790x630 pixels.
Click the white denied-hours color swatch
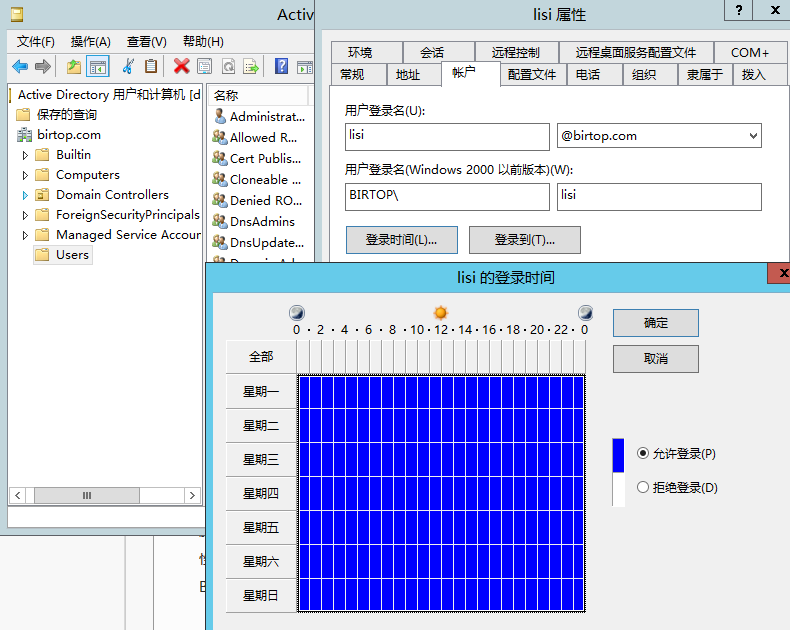618,489
